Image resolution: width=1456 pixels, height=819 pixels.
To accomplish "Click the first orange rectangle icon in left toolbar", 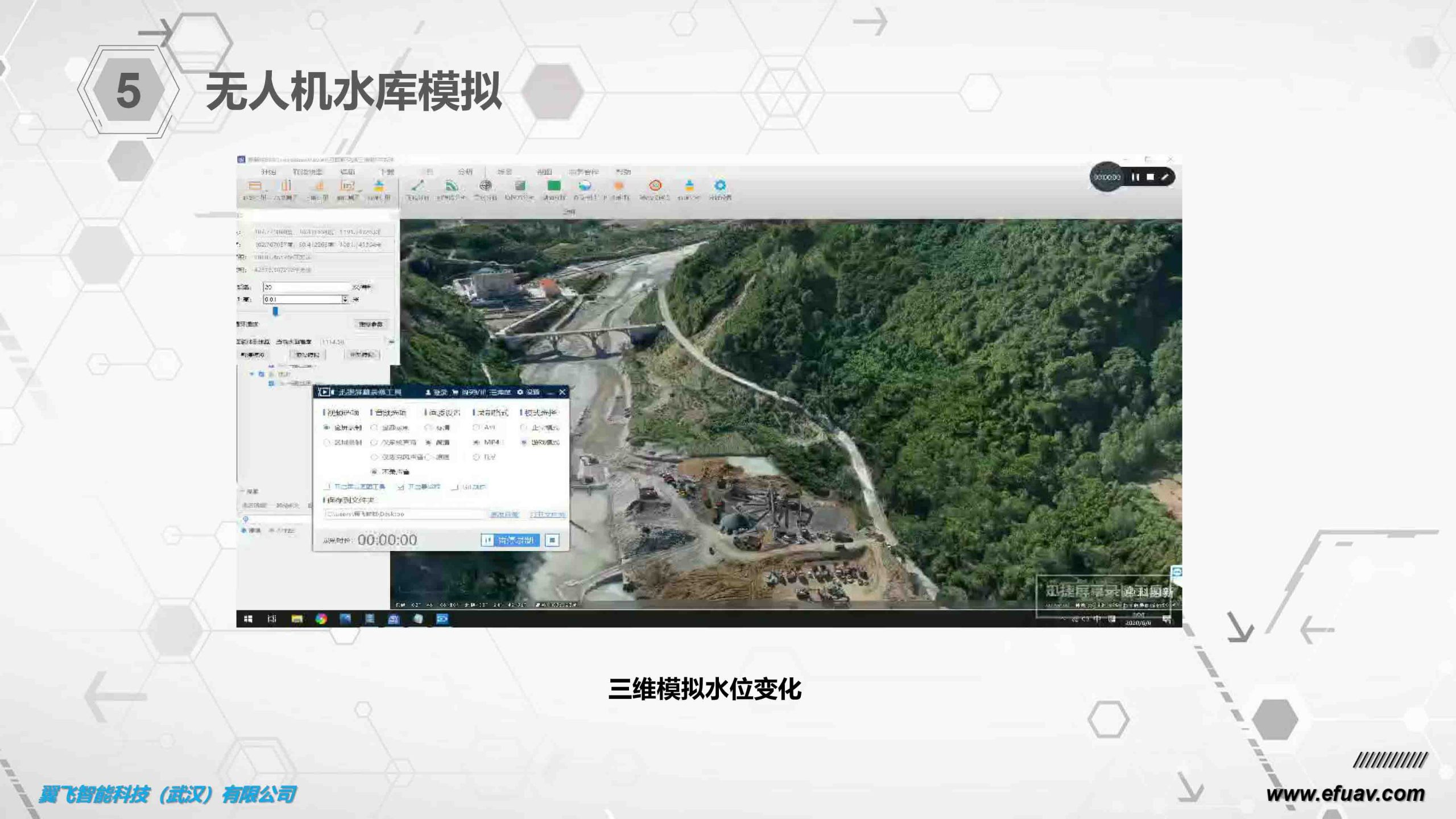I will click(x=255, y=185).
